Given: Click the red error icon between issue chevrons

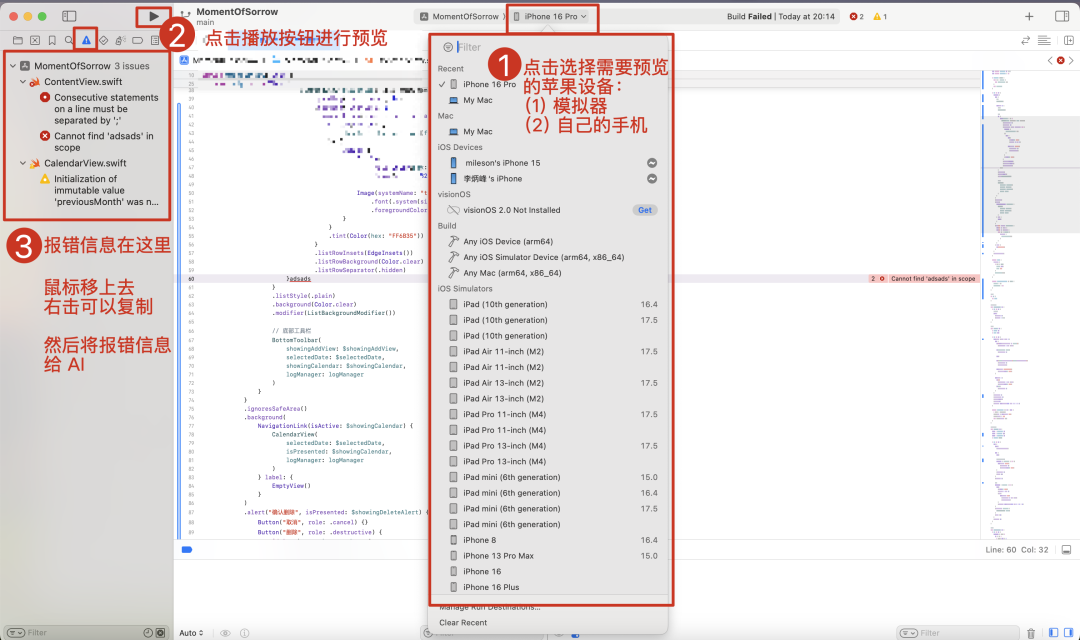Looking at the screenshot, I should pyautogui.click(x=1061, y=61).
